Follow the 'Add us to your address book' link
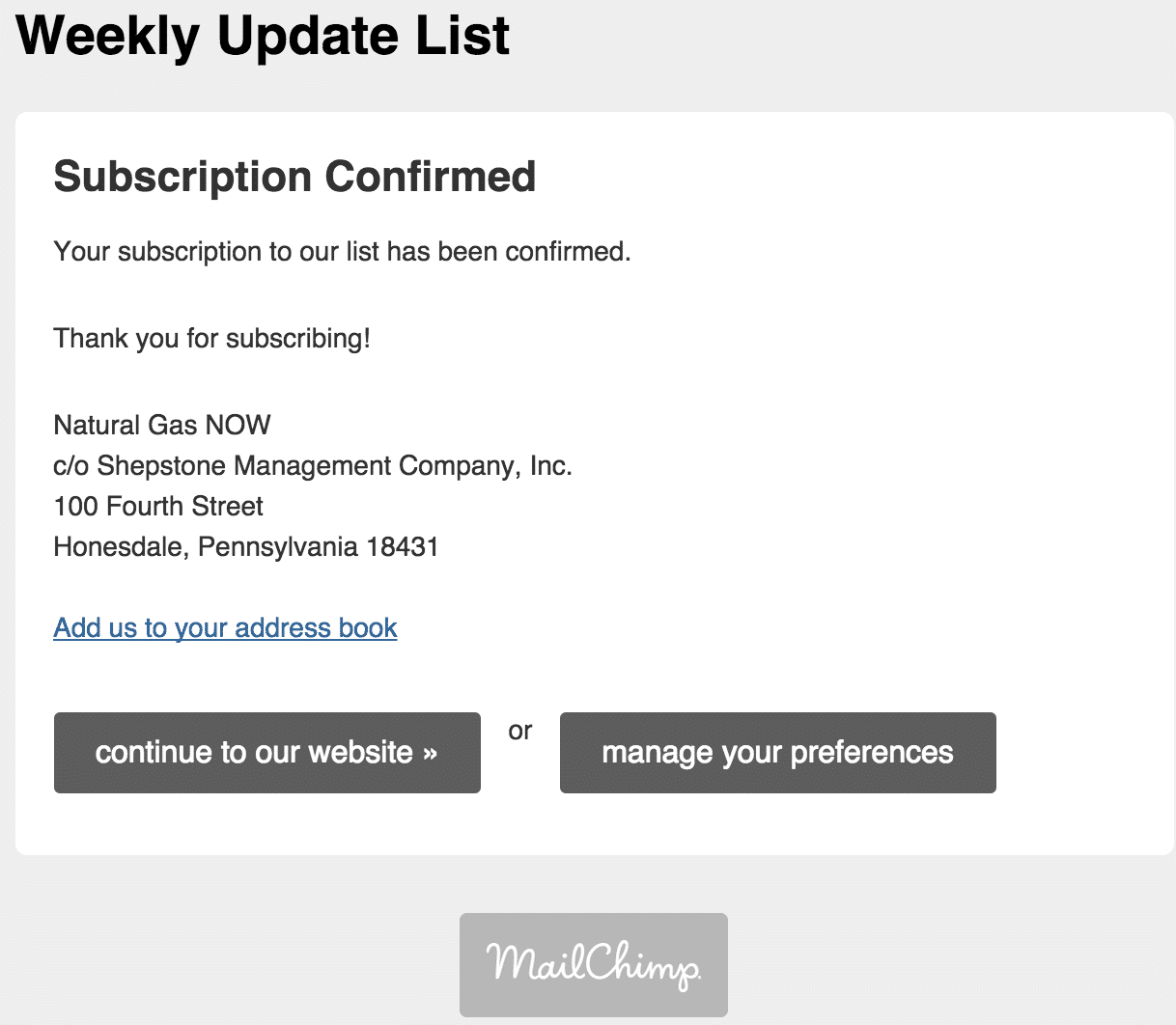Image resolution: width=1176 pixels, height=1025 pixels. [225, 627]
